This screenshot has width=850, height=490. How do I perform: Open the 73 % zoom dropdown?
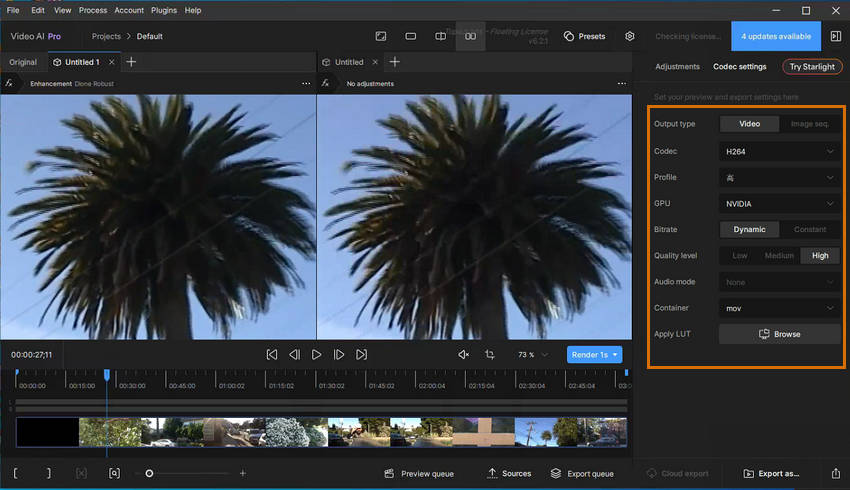[533, 354]
